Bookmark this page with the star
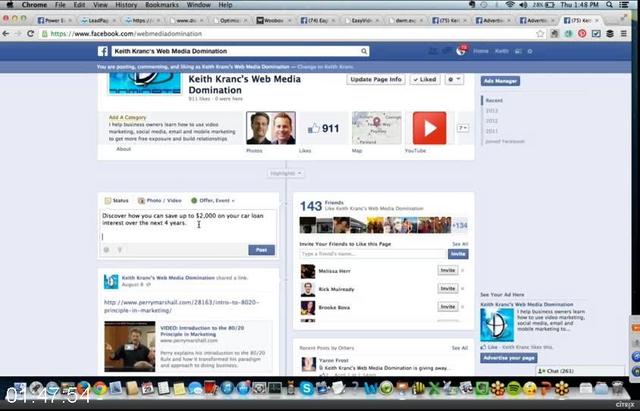 click(540, 33)
